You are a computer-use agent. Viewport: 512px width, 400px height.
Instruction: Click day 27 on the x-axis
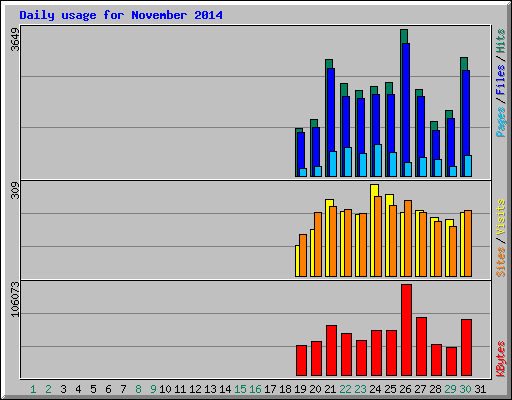tap(420, 389)
